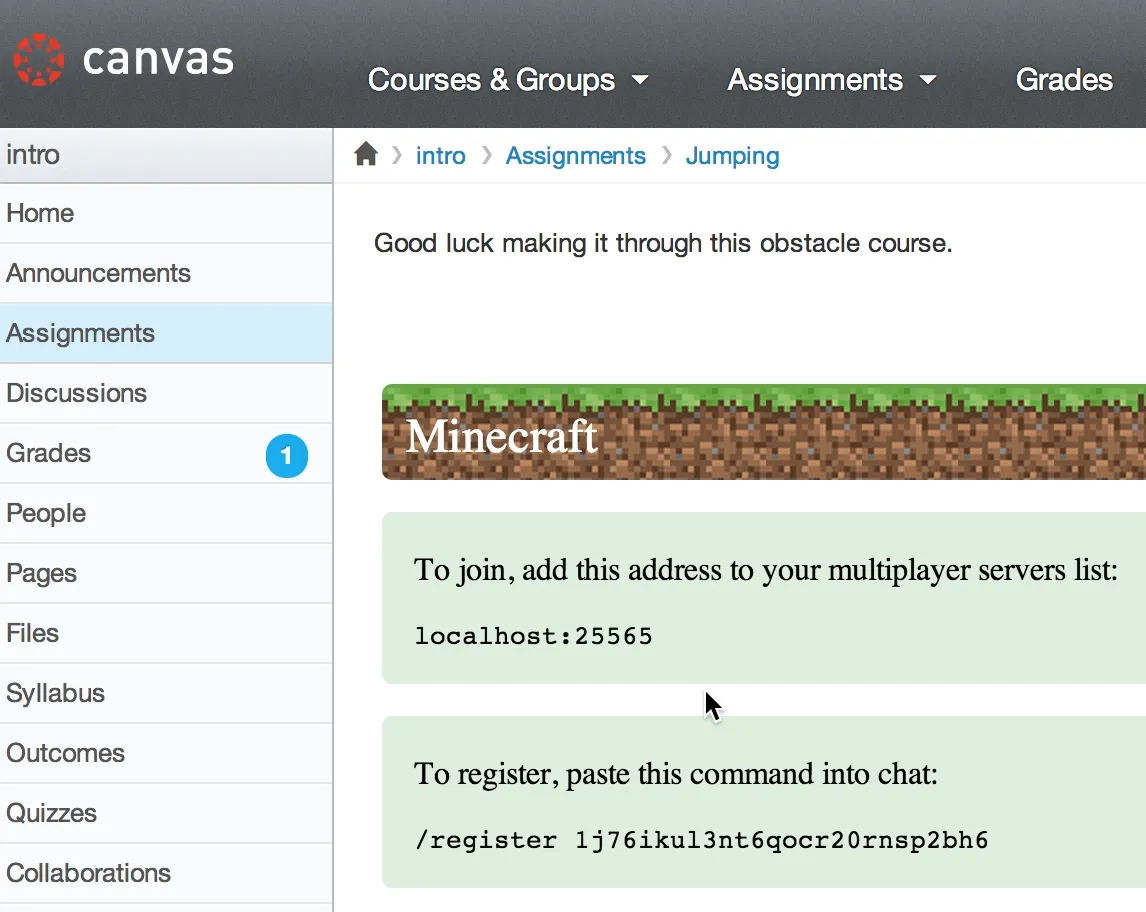Open Grades in the course sidebar
Image resolution: width=1146 pixels, height=912 pixels.
click(x=166, y=453)
